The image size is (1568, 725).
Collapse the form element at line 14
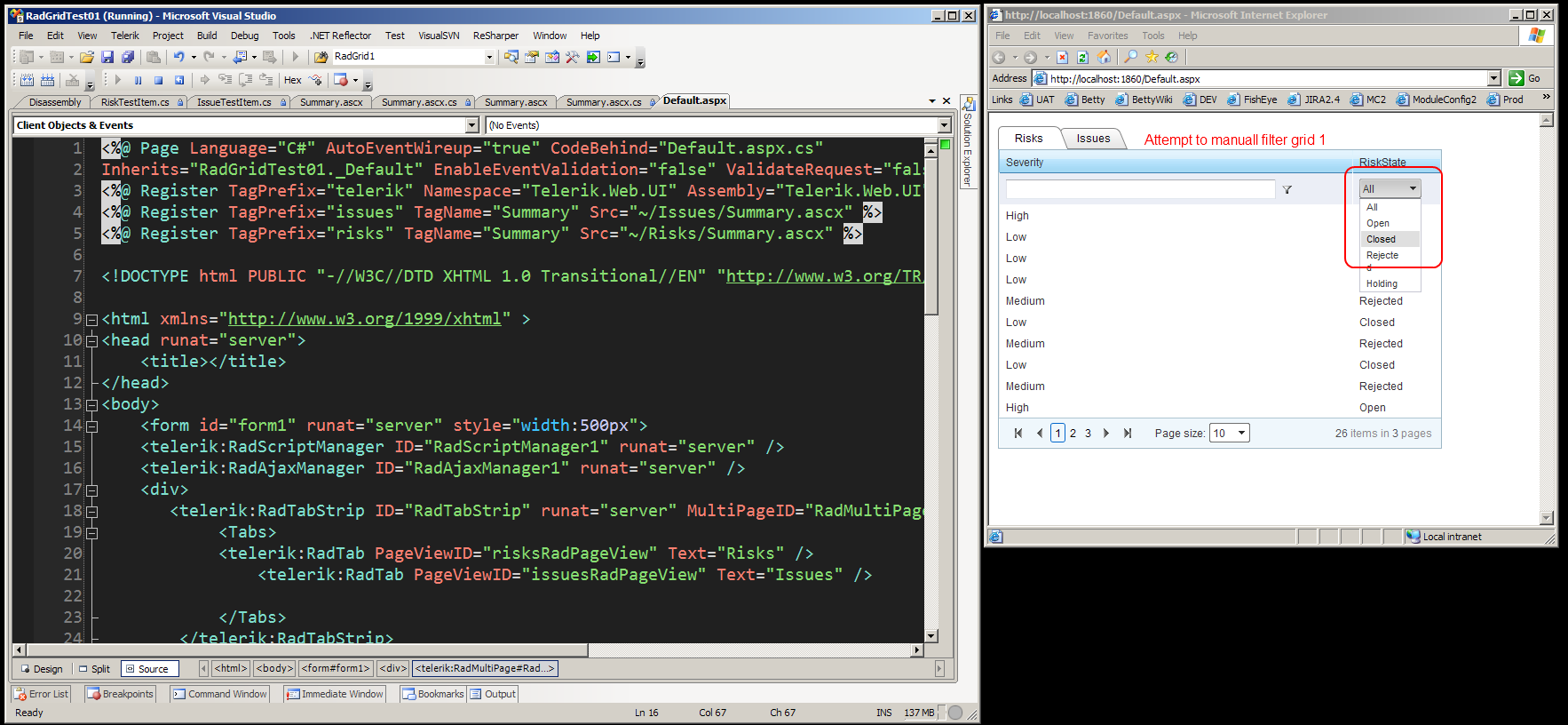(91, 426)
